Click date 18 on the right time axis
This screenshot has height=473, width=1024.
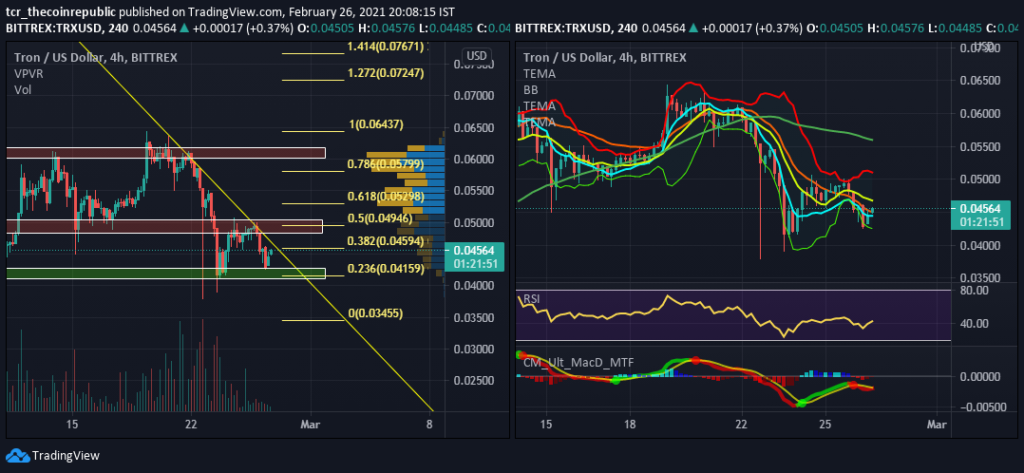[630, 424]
